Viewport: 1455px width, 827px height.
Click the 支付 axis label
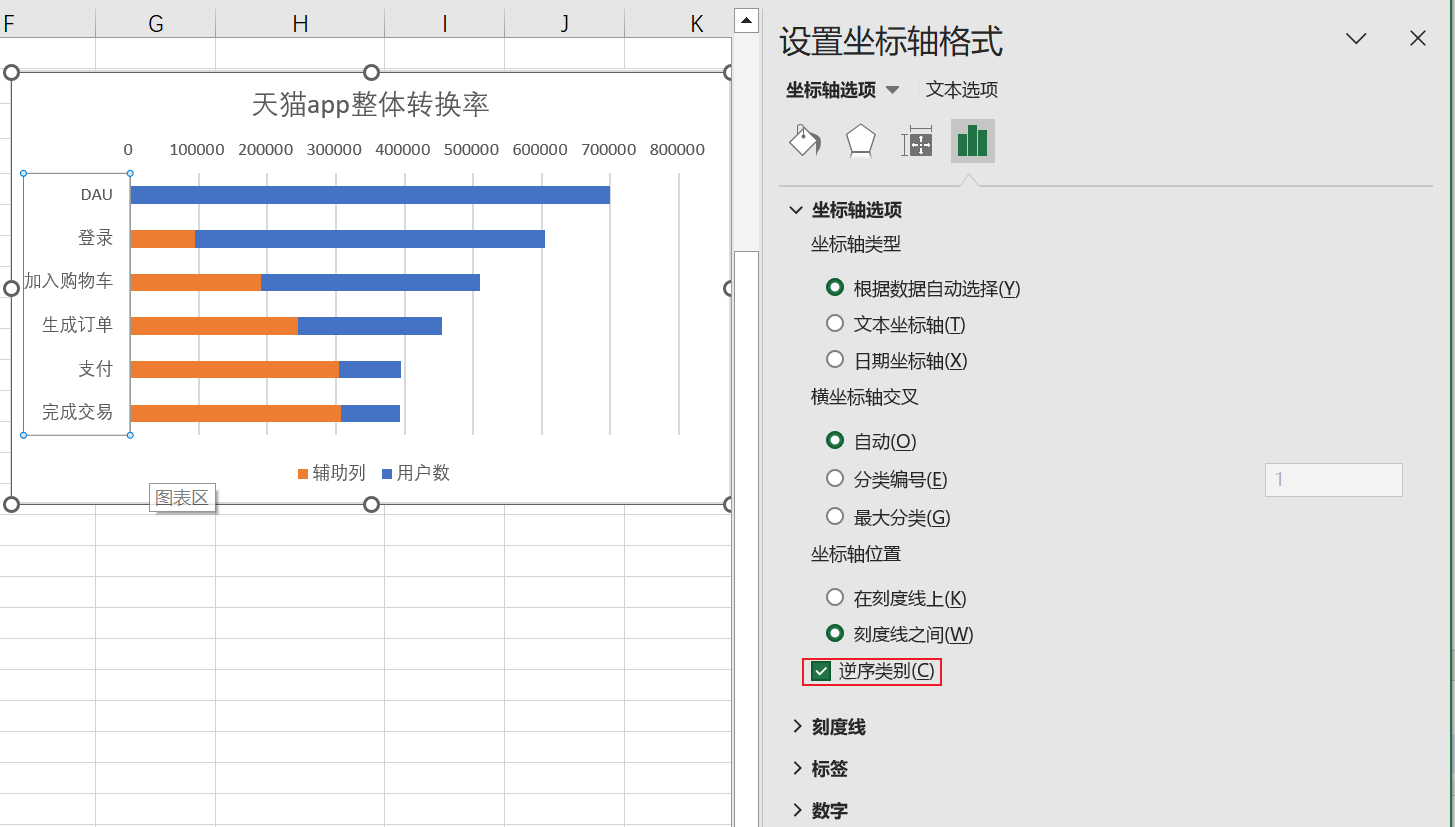[95, 369]
